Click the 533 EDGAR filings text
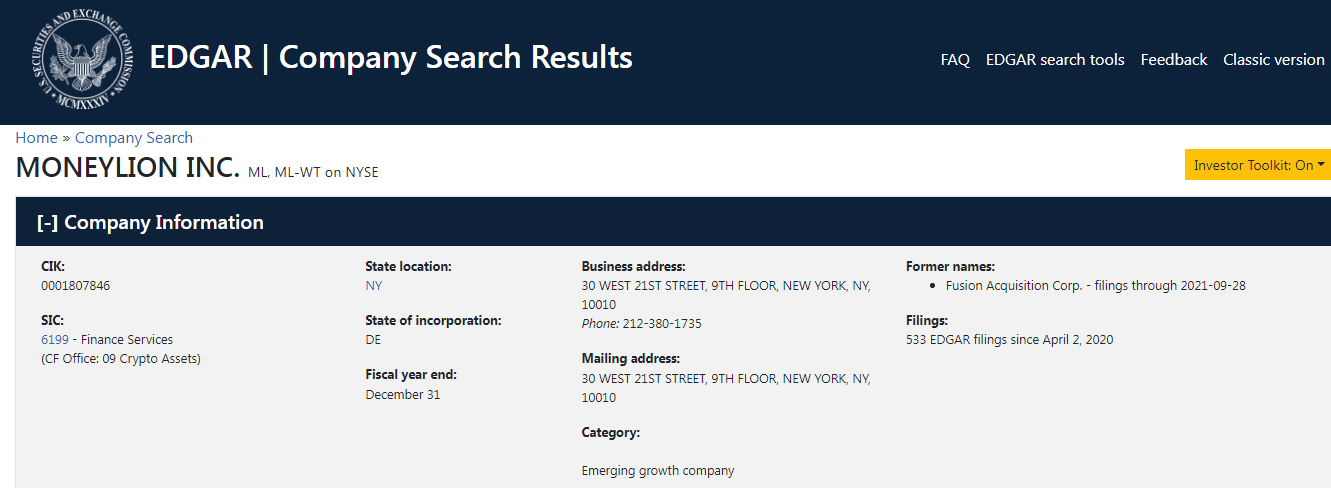 point(1009,340)
